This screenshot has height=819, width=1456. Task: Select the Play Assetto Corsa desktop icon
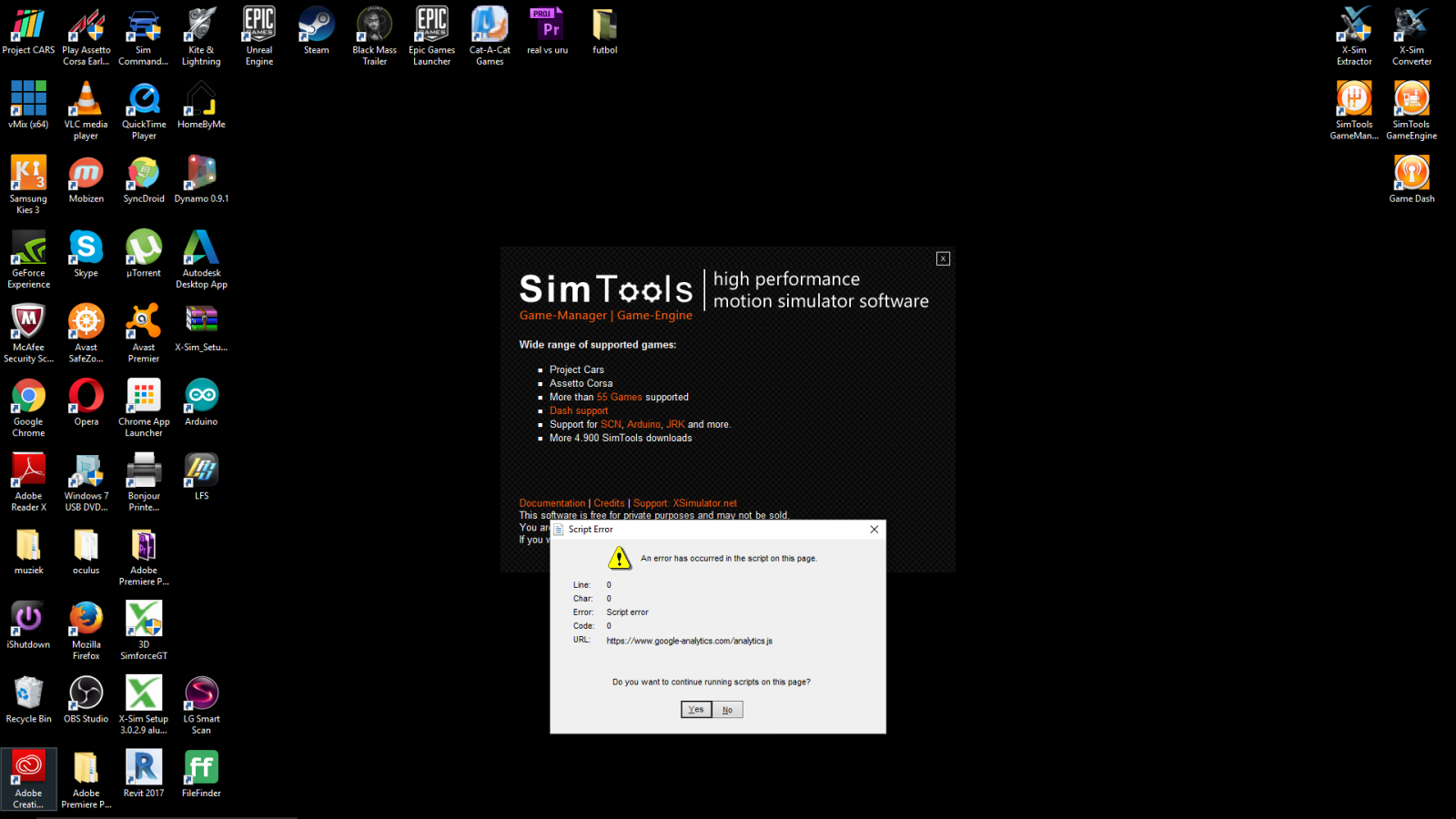(86, 37)
